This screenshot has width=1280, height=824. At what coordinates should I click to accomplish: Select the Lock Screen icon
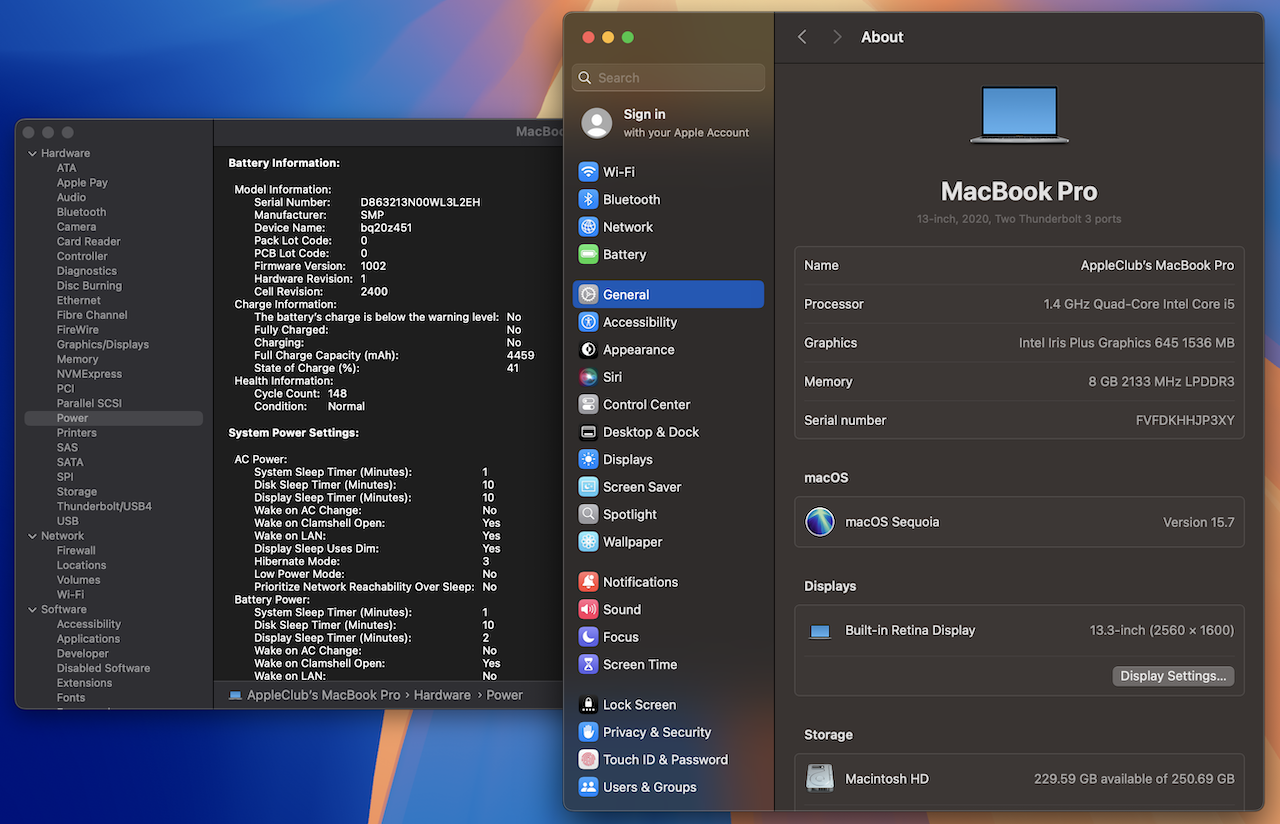coord(588,704)
